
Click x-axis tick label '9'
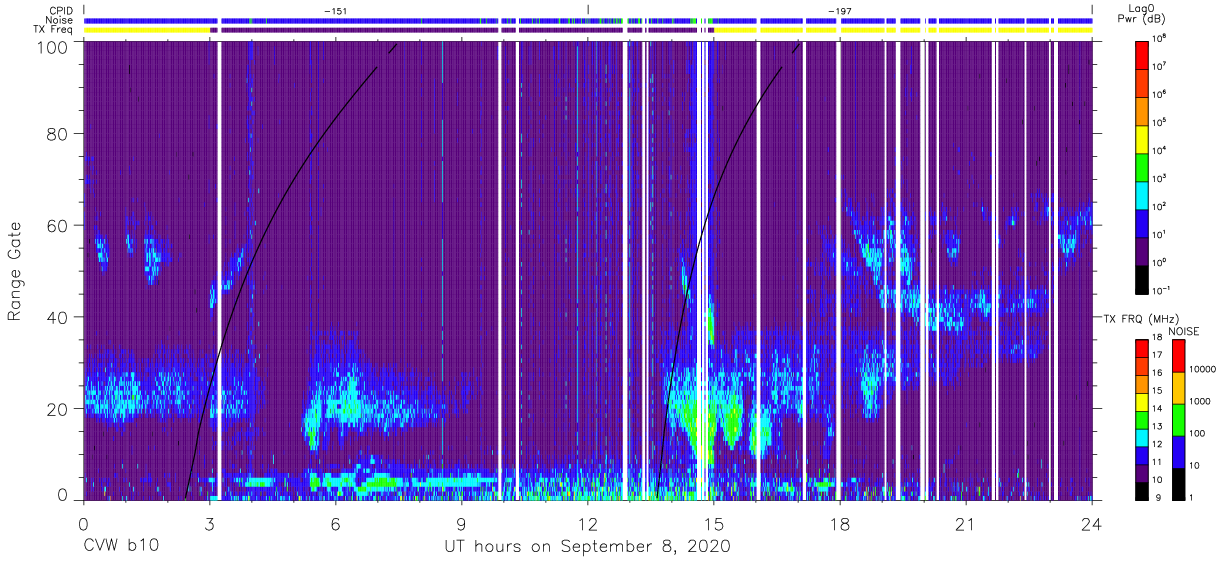[x=462, y=525]
